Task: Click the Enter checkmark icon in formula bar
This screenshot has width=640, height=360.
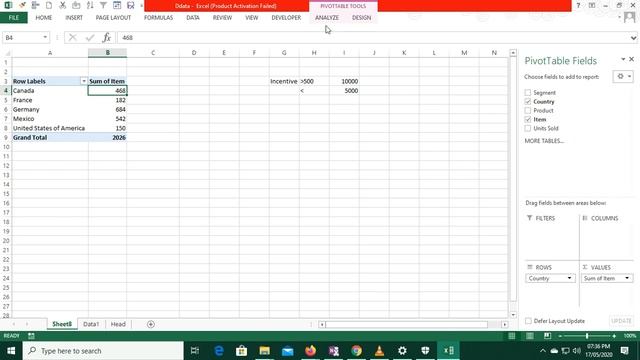Action: 90,38
